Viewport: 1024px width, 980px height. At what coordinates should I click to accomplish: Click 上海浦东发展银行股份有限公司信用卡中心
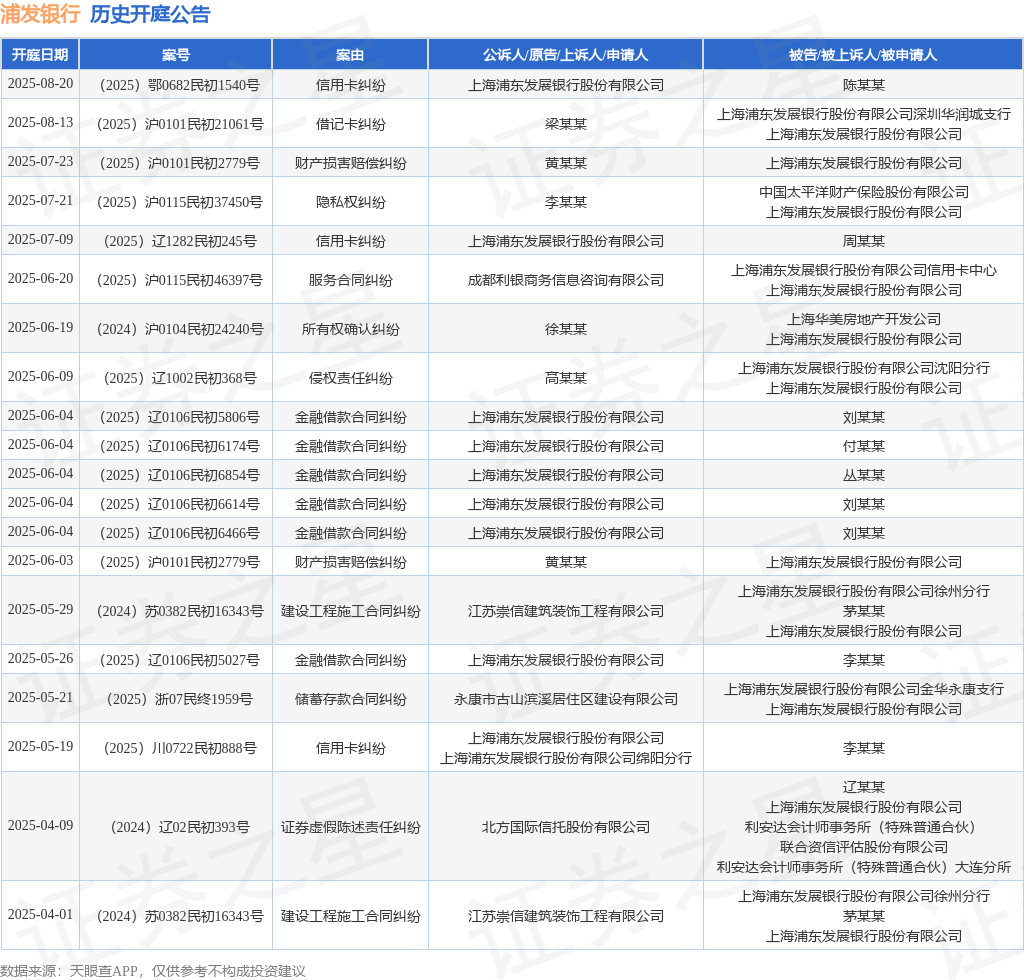863,270
